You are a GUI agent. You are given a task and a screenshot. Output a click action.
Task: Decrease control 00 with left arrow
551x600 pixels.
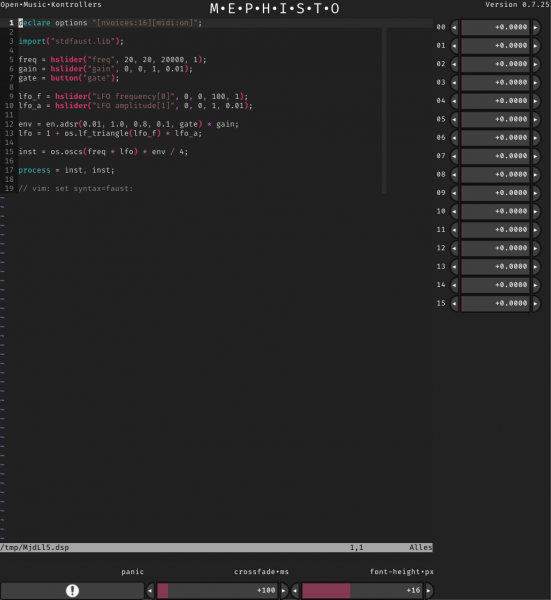coord(454,27)
